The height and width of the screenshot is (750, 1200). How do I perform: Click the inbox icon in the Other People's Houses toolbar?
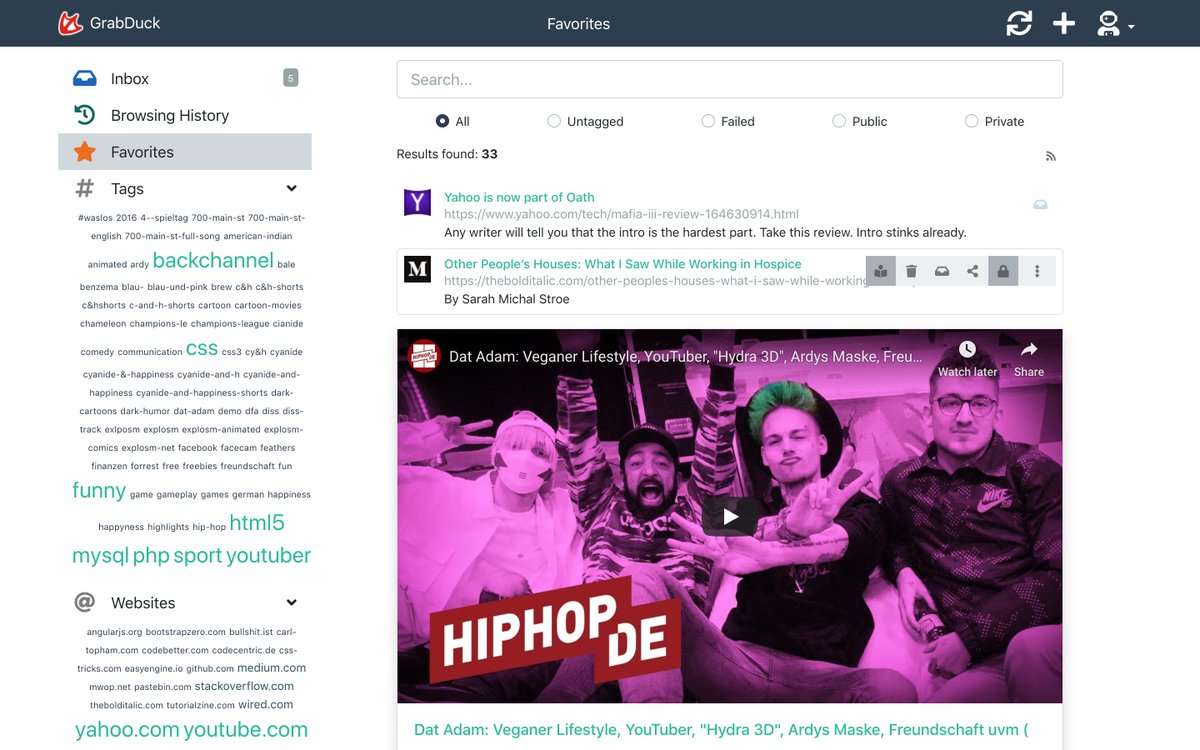point(941,271)
